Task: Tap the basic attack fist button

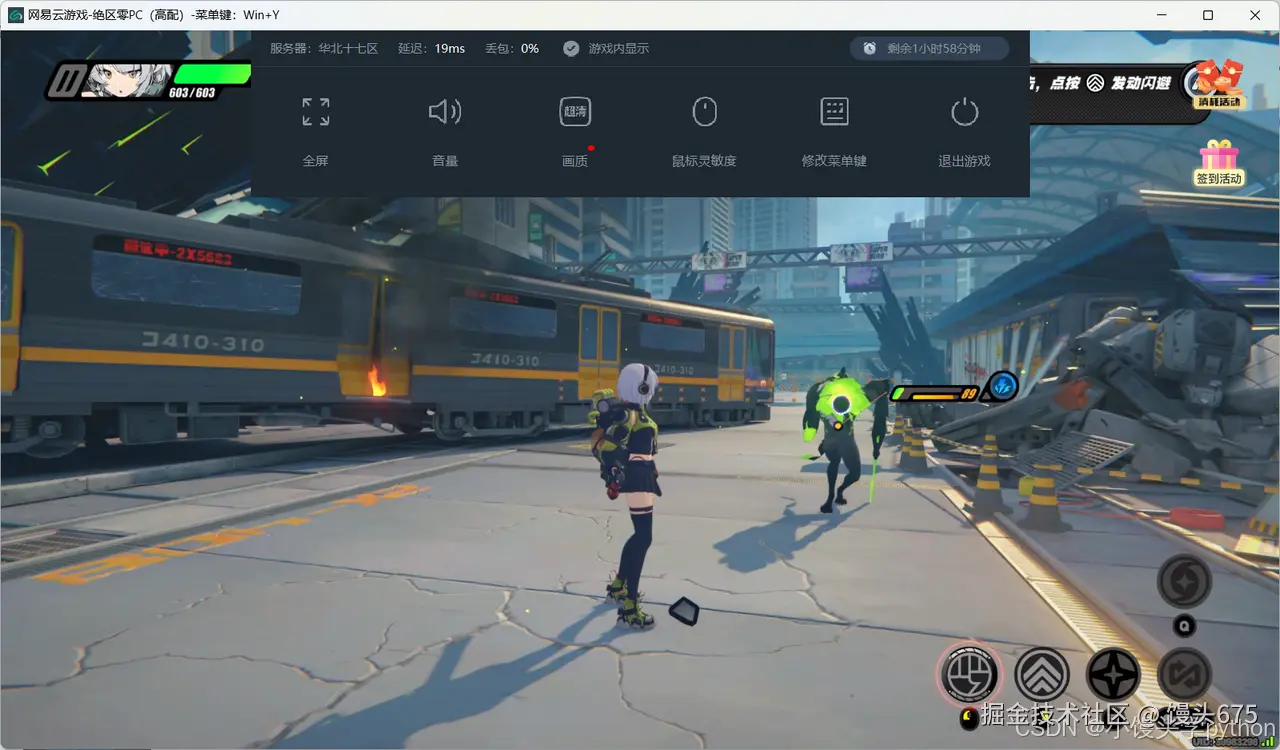Action: tap(970, 673)
